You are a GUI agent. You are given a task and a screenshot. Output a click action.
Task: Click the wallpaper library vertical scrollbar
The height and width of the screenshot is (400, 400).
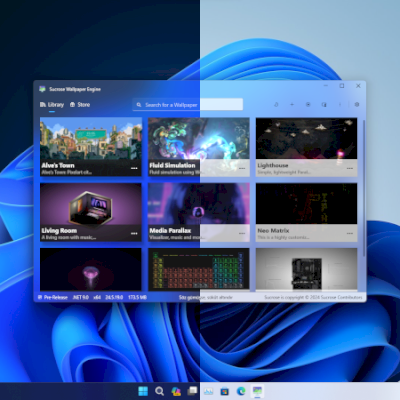(x=364, y=188)
